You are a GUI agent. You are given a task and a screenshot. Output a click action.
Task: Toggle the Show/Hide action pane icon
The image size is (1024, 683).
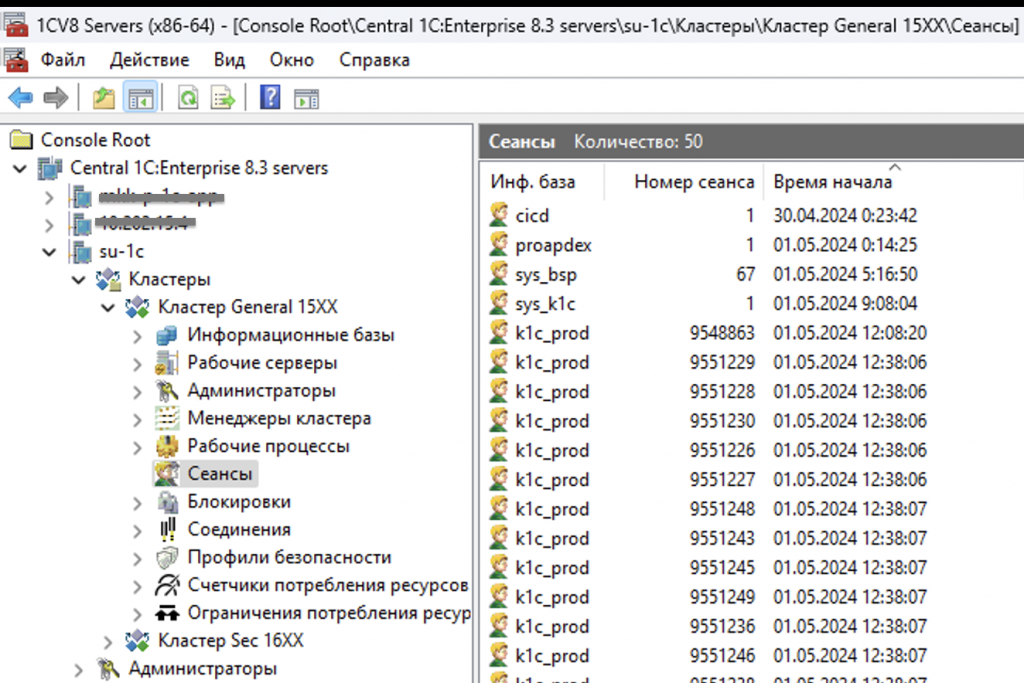coord(306,99)
